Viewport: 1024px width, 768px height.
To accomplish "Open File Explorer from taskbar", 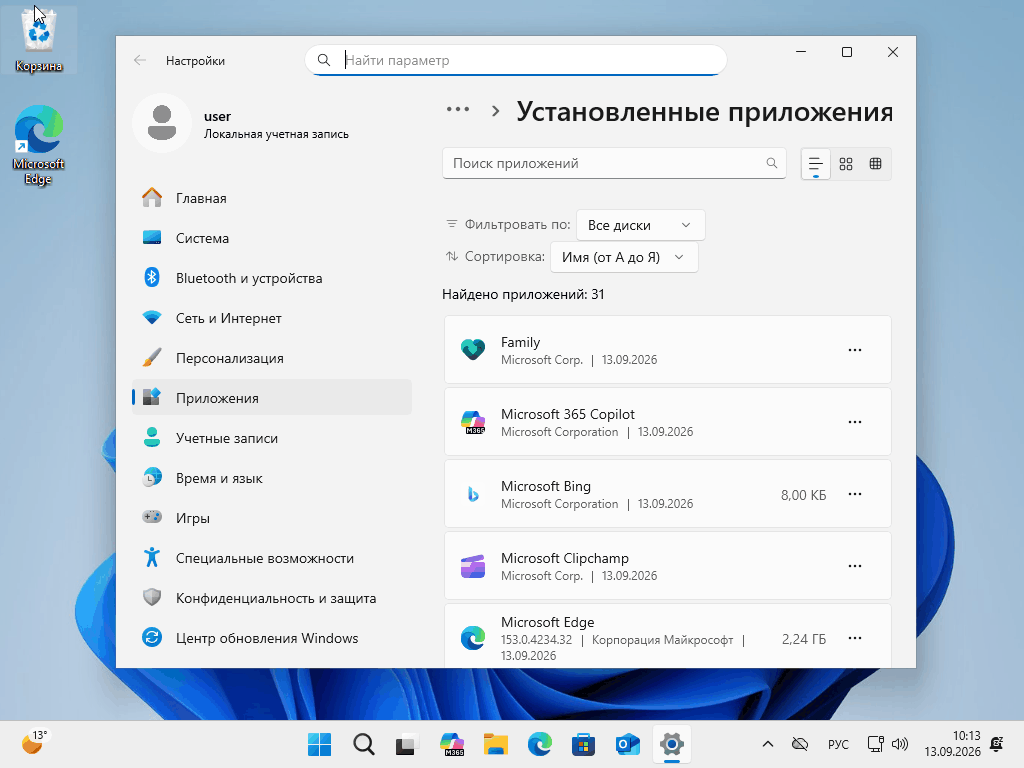I will tap(496, 744).
